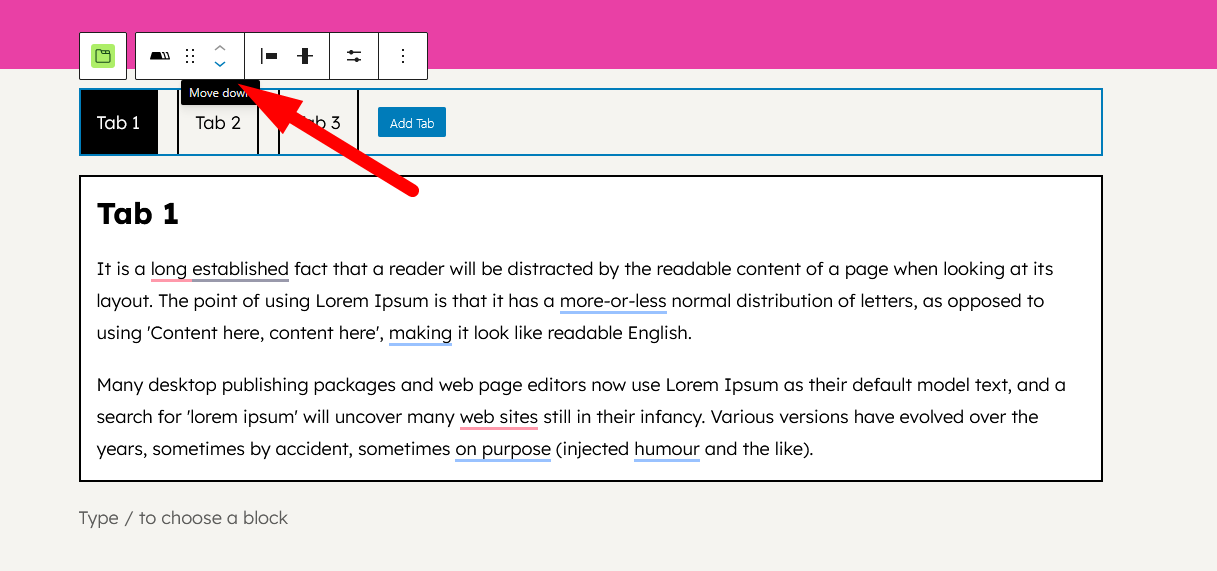This screenshot has width=1217, height=571.
Task: Click the "Tab 1" heading in content panel
Action: point(138,213)
